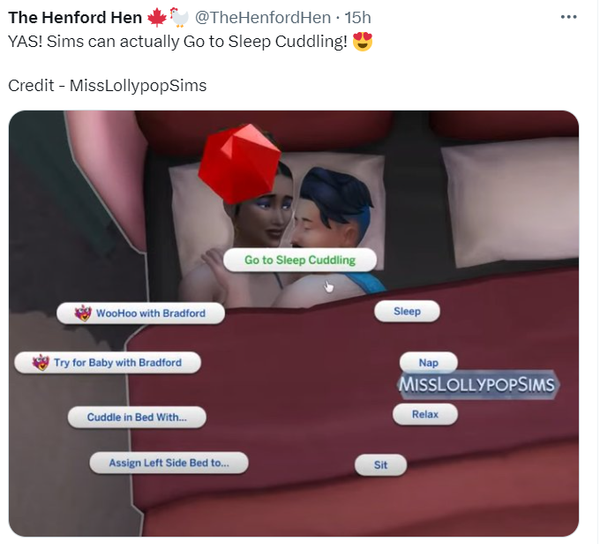Expand Assign Left Side Bed to... submenu

(169, 463)
